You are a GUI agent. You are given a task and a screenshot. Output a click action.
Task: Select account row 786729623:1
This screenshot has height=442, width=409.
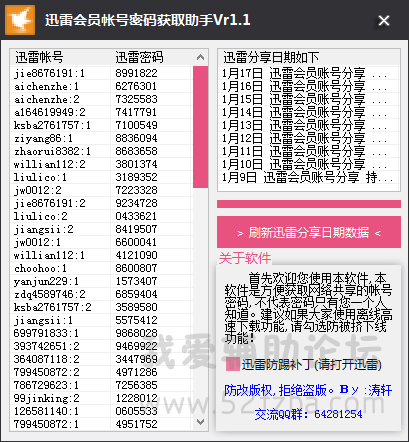pyautogui.click(x=102, y=385)
